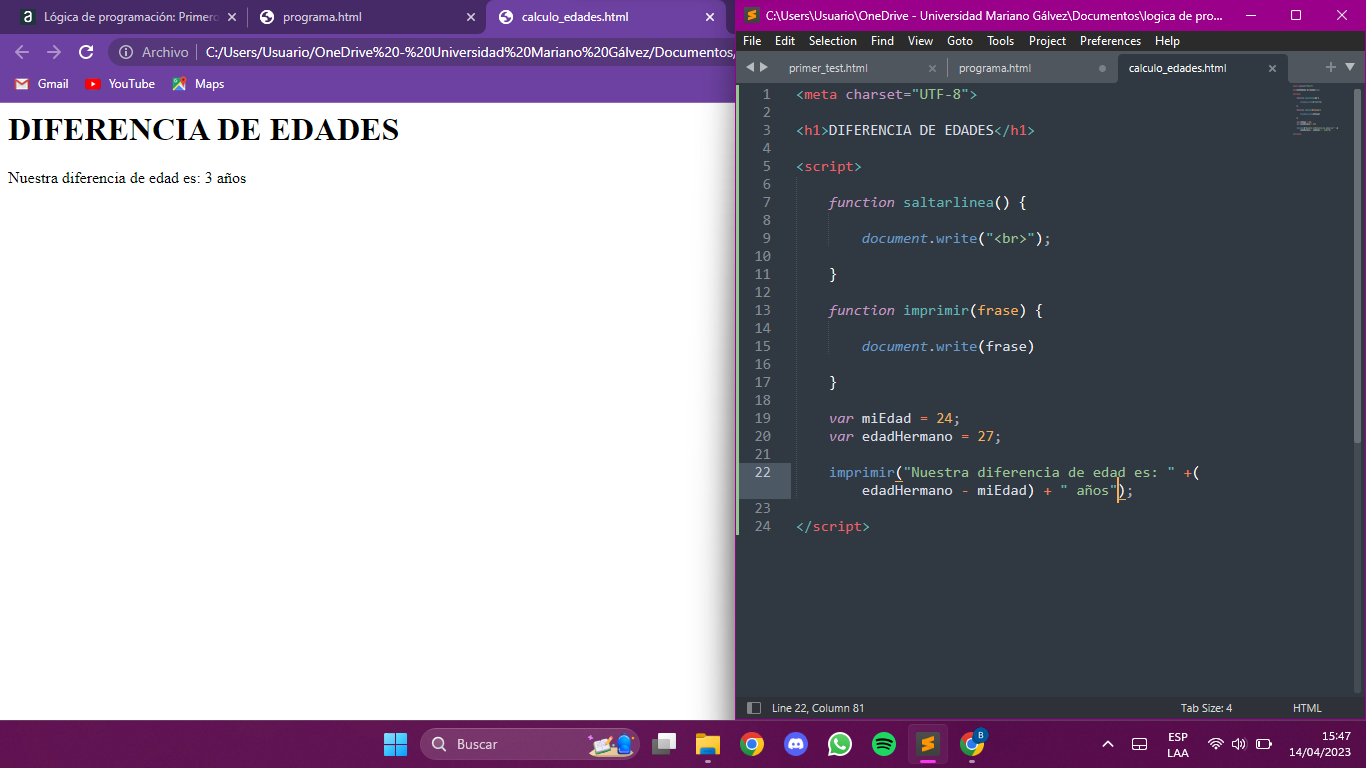The height and width of the screenshot is (768, 1366).
Task: Open the Project menu
Action: coord(1047,41)
